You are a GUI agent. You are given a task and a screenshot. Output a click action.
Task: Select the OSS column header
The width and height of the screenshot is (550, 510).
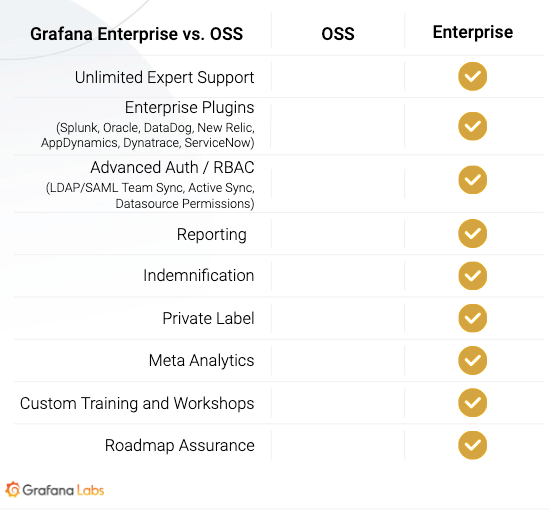click(x=338, y=34)
